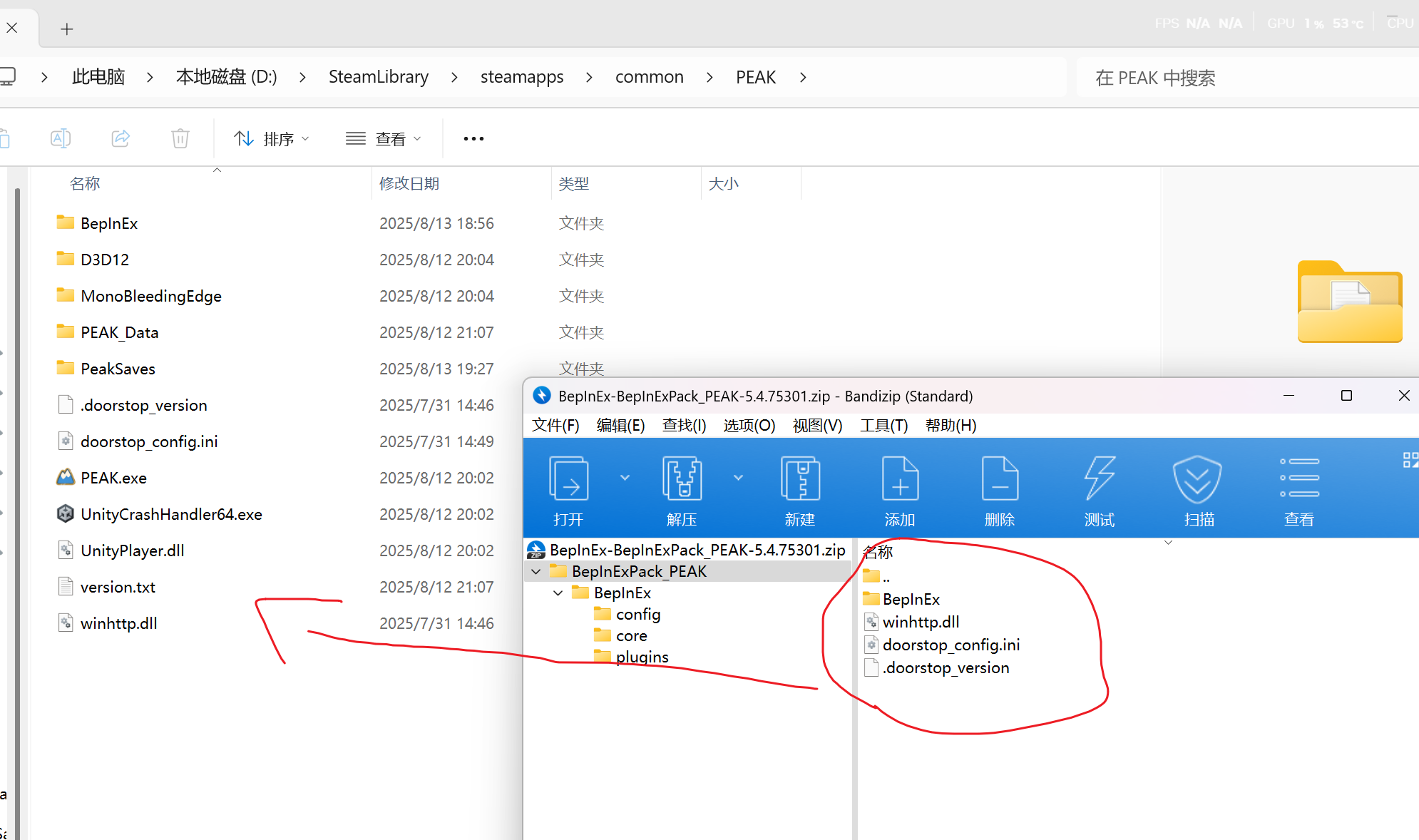Select the PEAK.exe file
This screenshot has width=1419, height=840.
pos(113,478)
